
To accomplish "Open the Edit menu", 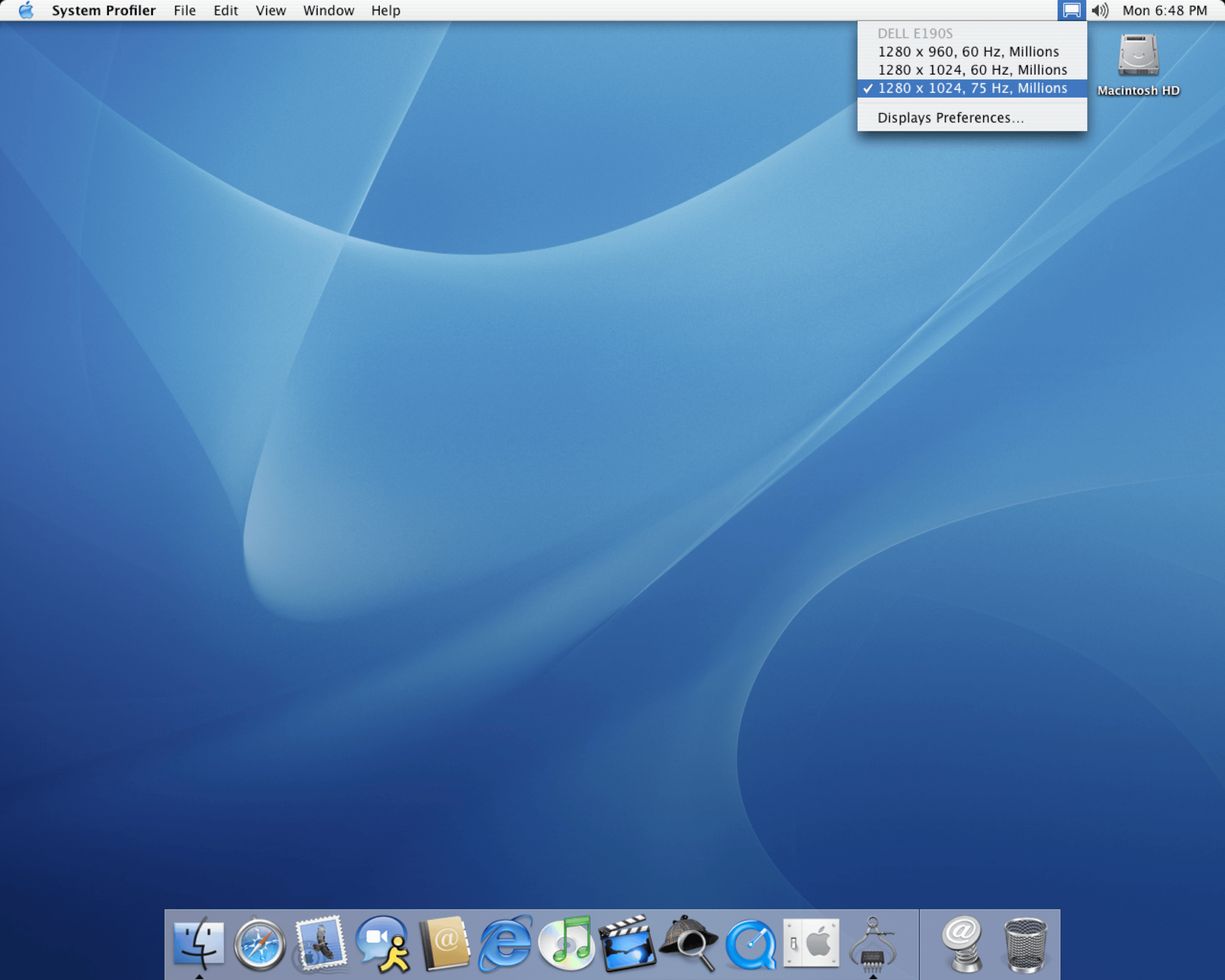I will 226,10.
